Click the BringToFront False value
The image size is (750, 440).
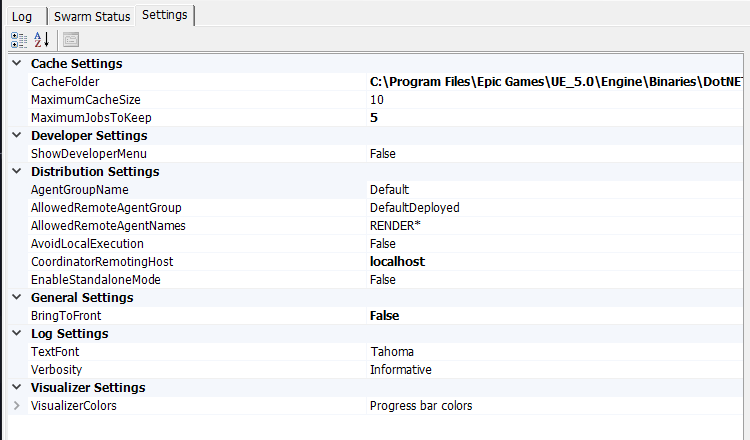pyautogui.click(x=384, y=316)
